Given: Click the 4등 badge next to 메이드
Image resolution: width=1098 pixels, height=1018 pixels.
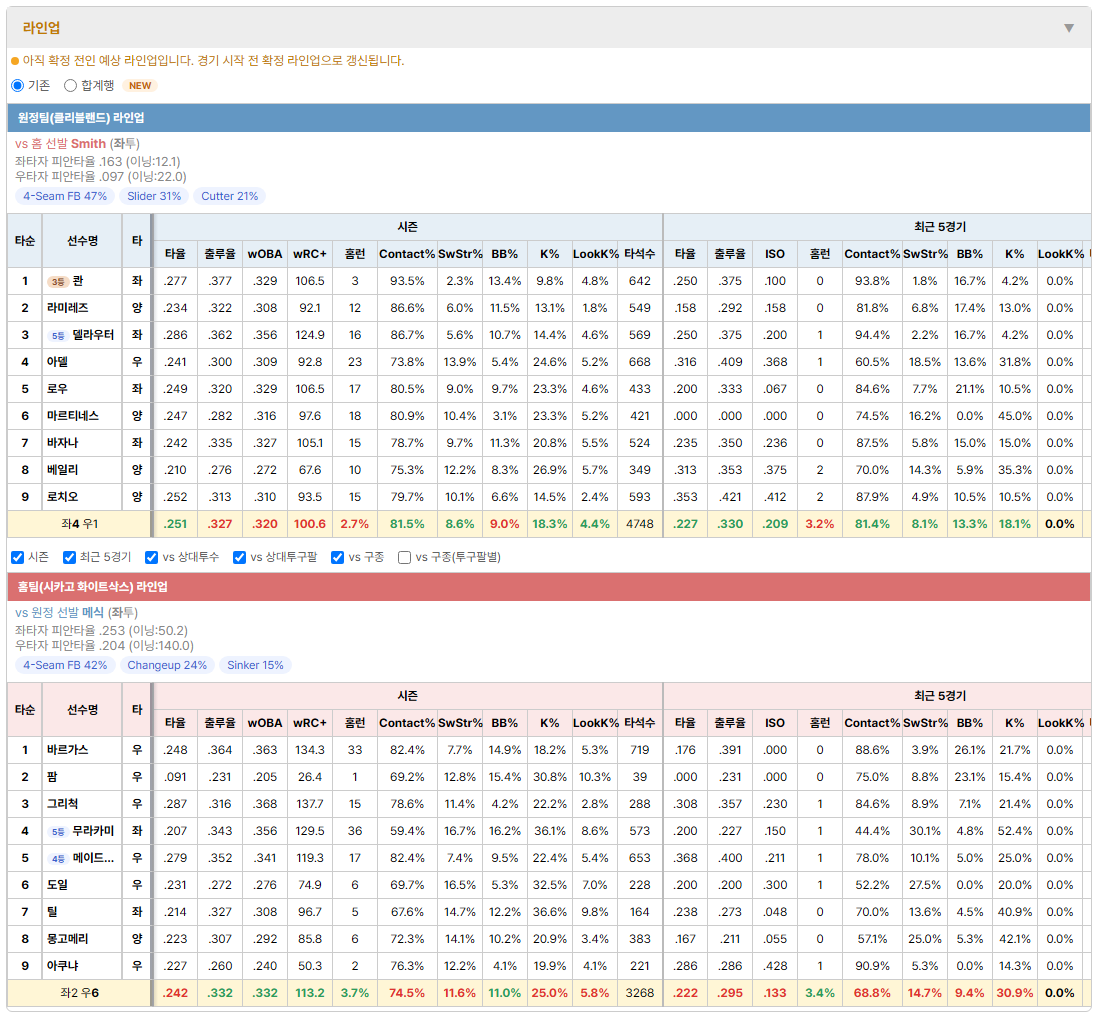Looking at the screenshot, I should click(57, 858).
